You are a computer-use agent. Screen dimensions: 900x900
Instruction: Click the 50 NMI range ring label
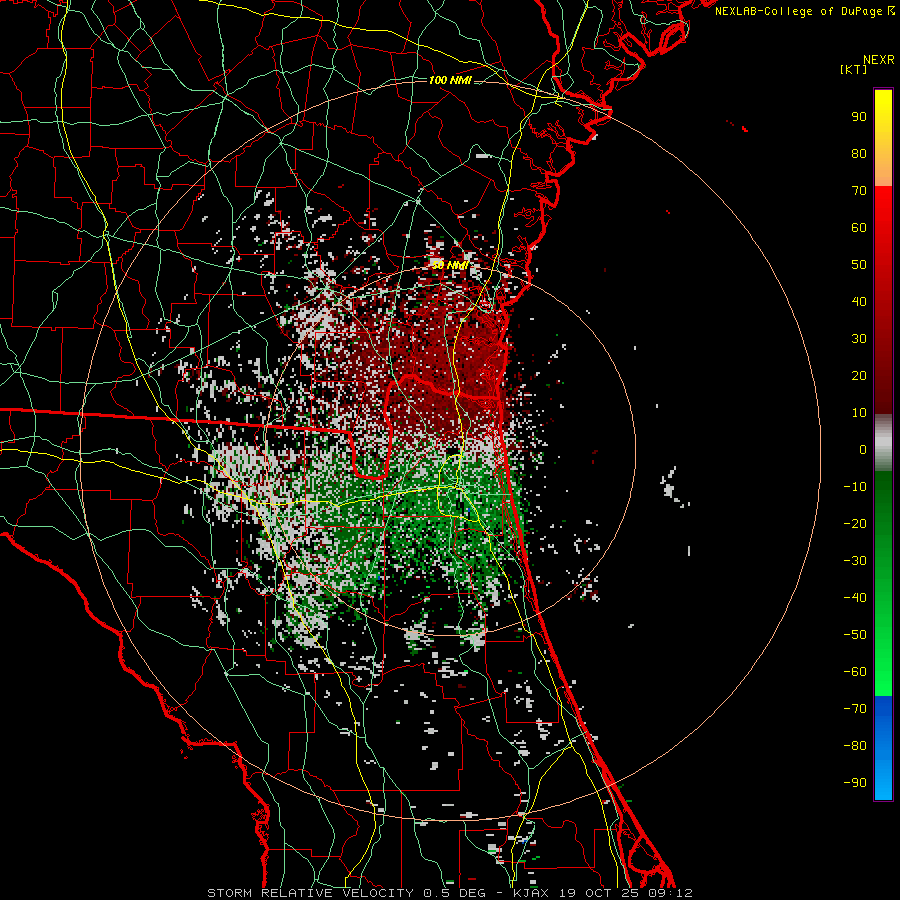click(x=449, y=265)
